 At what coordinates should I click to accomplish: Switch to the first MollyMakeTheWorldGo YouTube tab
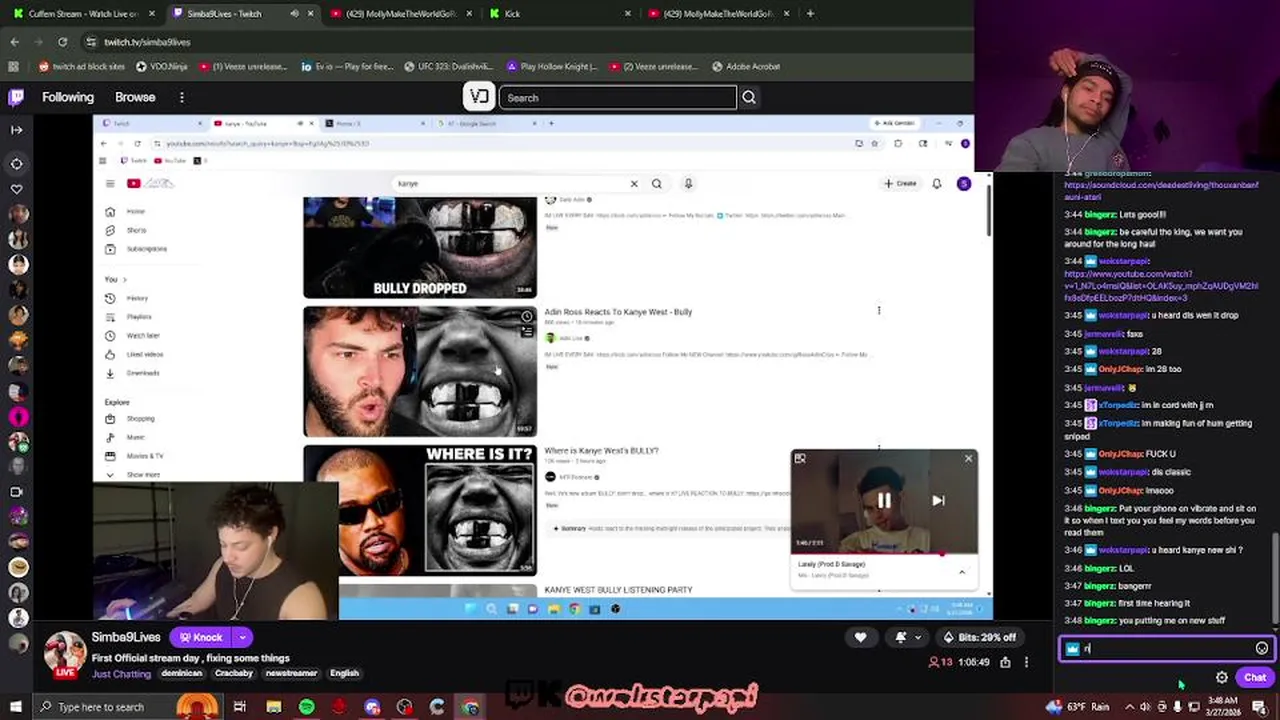click(400, 13)
